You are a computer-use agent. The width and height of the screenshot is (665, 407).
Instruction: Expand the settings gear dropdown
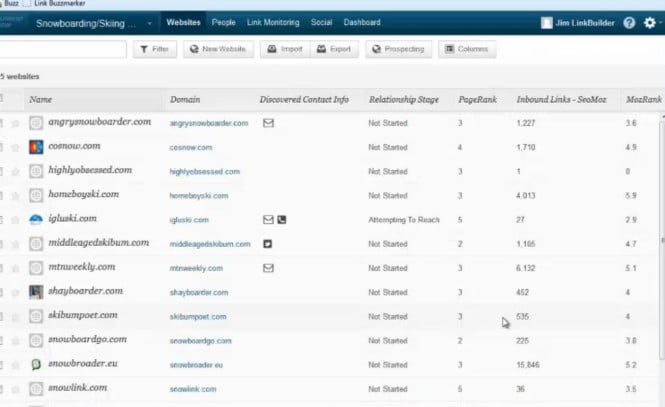click(x=651, y=22)
